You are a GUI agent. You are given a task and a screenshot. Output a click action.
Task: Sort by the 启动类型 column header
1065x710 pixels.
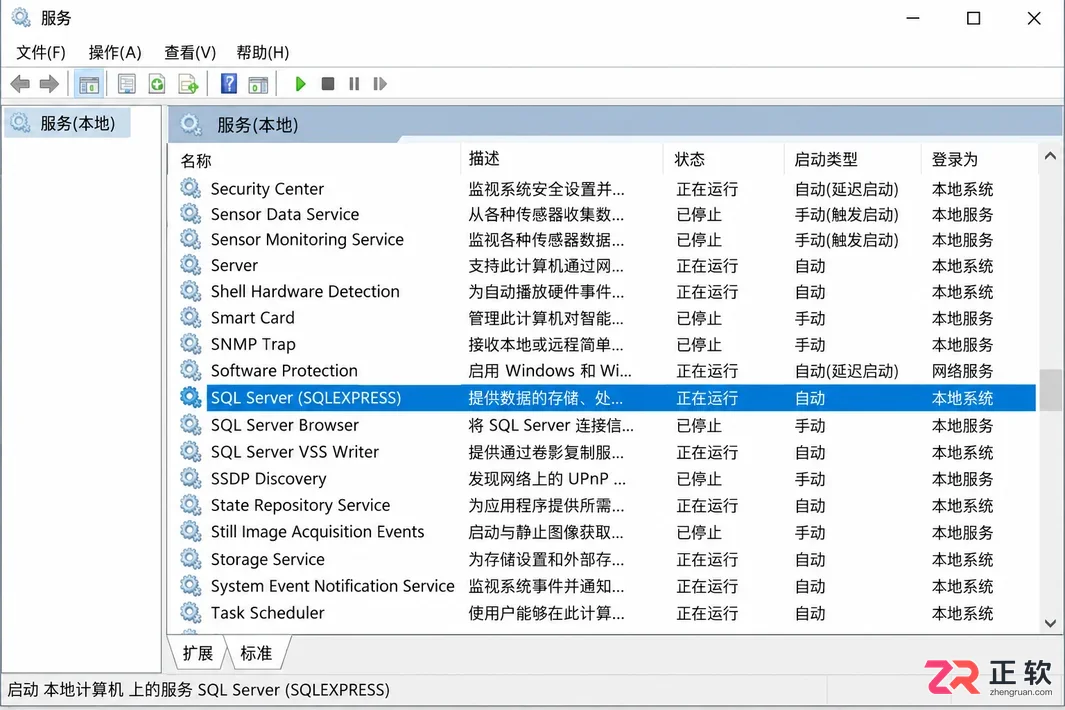[x=853, y=159]
